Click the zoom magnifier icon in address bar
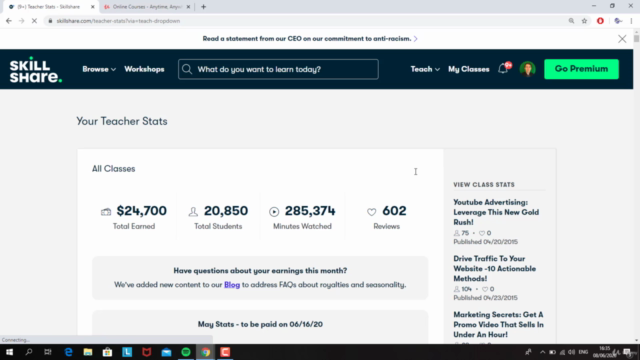Screen dimensions: 640x360 [571, 21]
